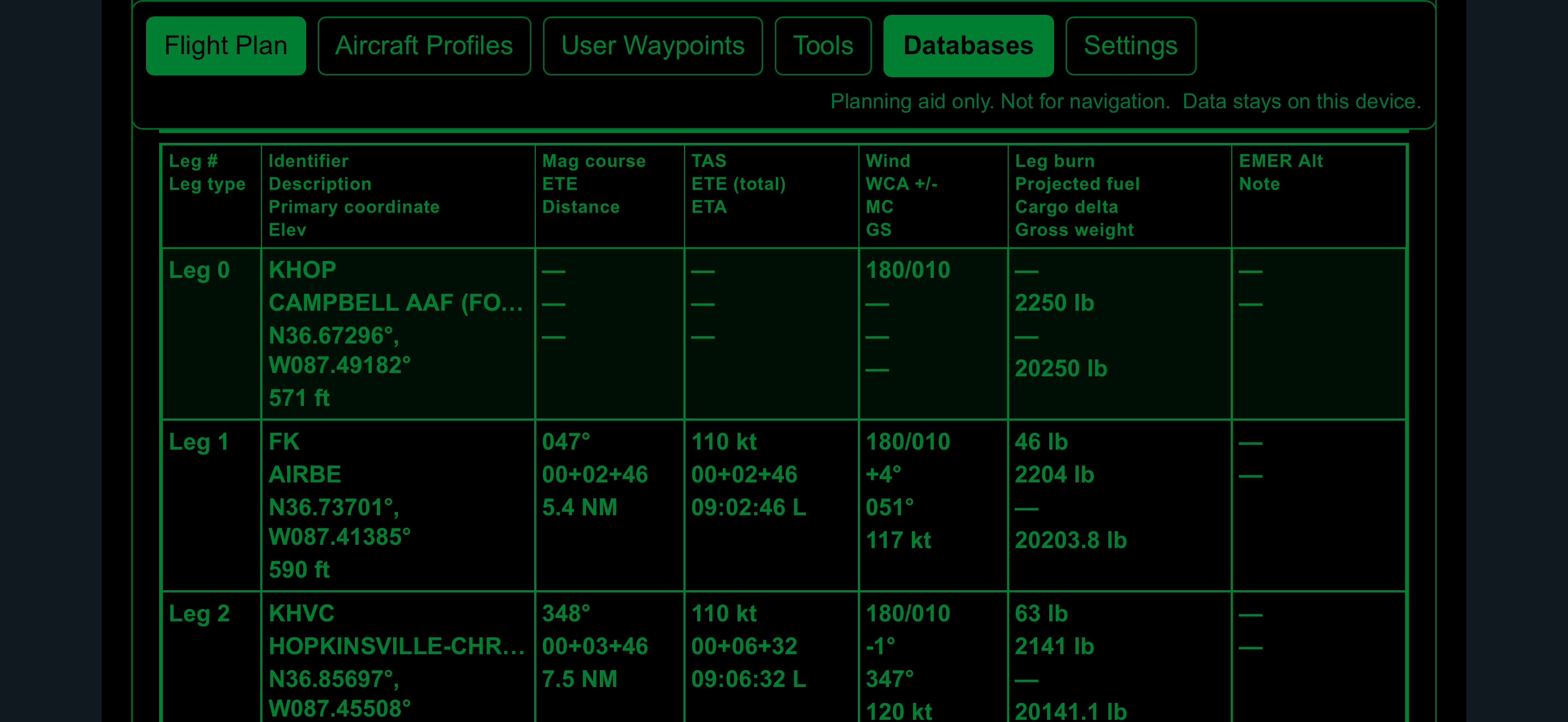Click the 7.5 NM distance value
The height and width of the screenshot is (722, 1568).
pos(580,679)
